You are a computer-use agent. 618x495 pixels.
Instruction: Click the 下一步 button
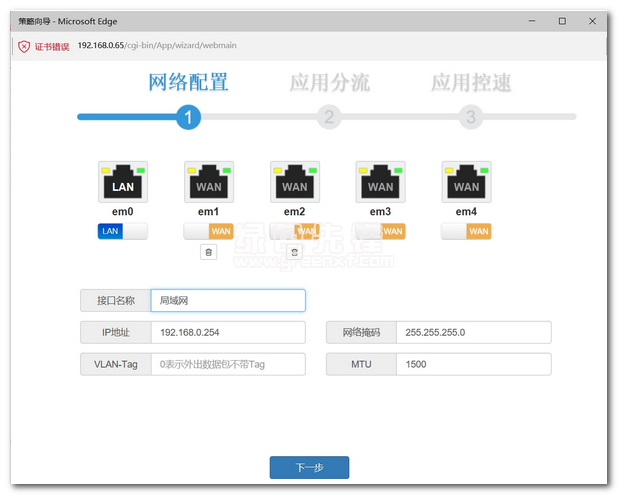(x=309, y=467)
